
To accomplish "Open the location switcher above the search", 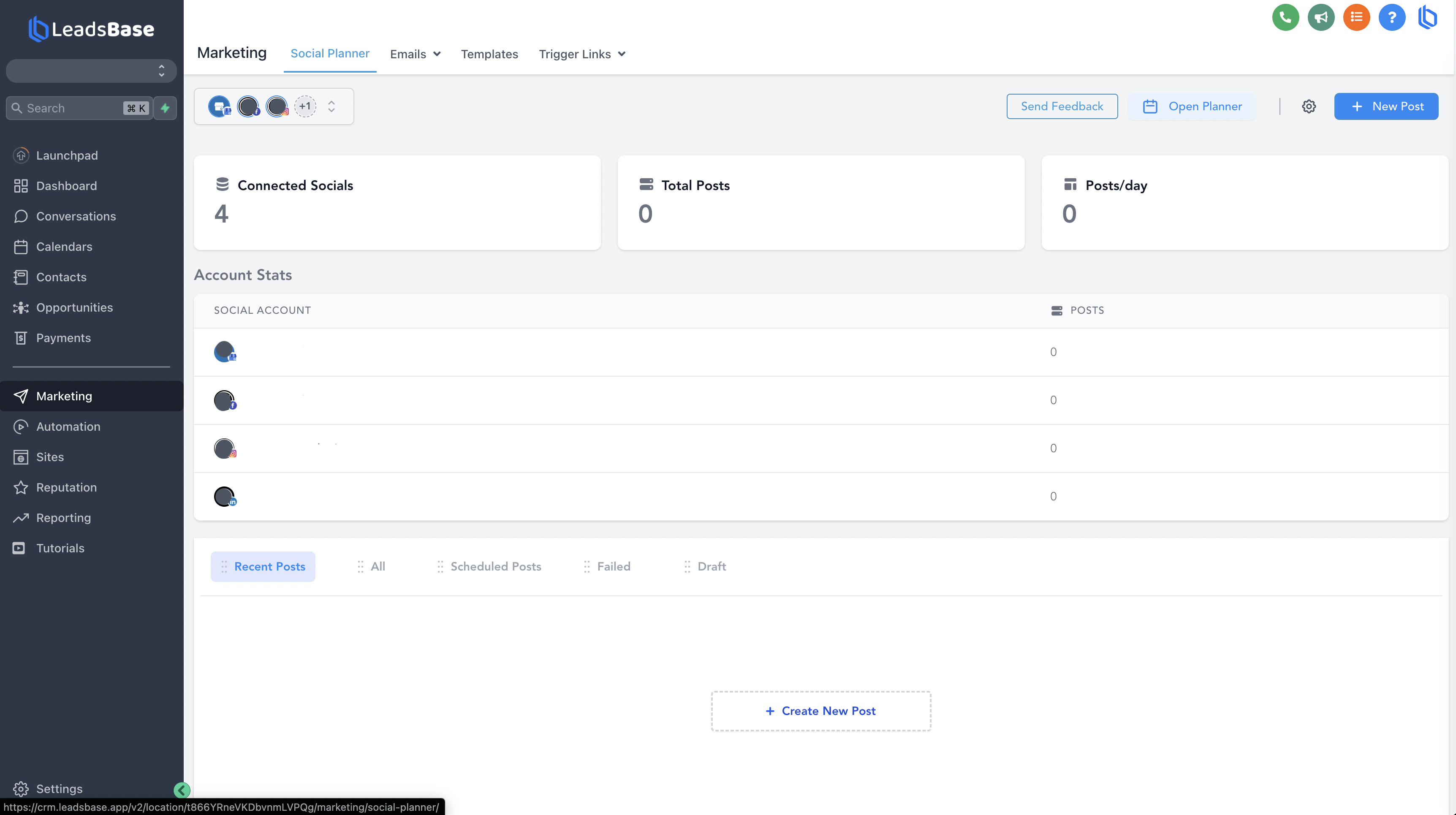I will click(90, 70).
